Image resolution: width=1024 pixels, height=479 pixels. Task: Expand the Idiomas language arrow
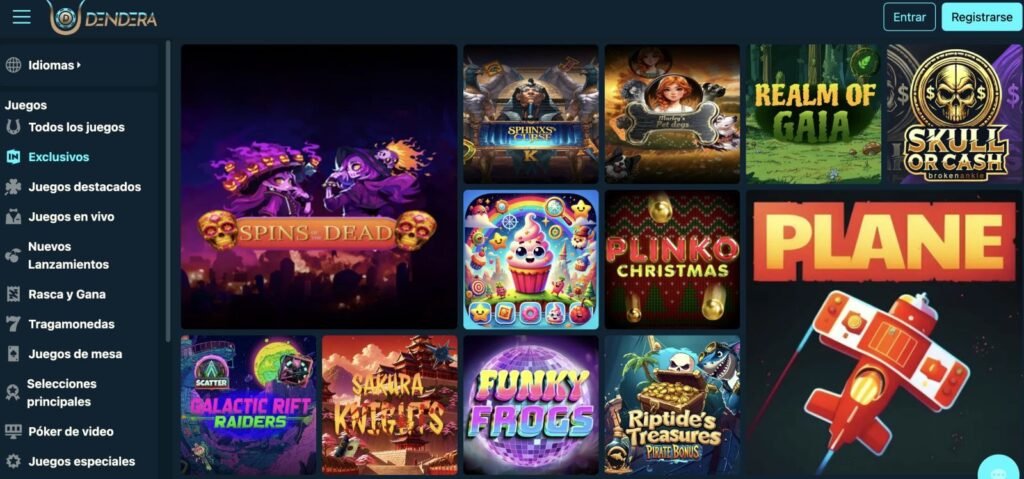(x=79, y=65)
